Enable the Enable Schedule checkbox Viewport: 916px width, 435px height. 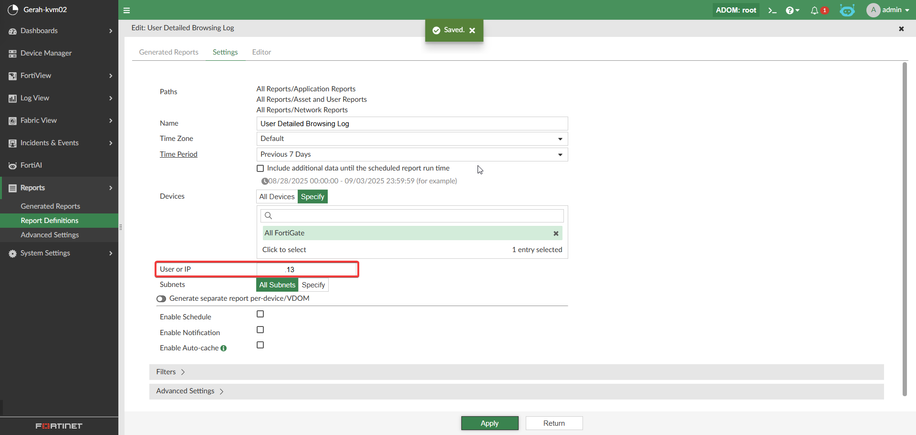pos(261,314)
